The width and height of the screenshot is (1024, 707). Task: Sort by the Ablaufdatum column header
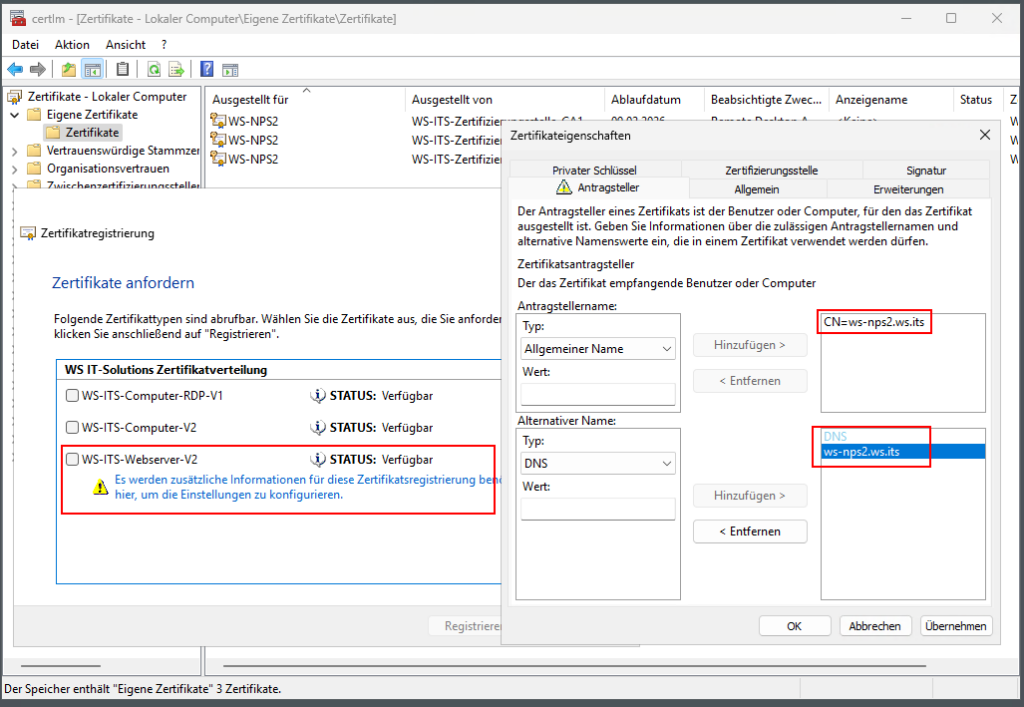click(654, 100)
